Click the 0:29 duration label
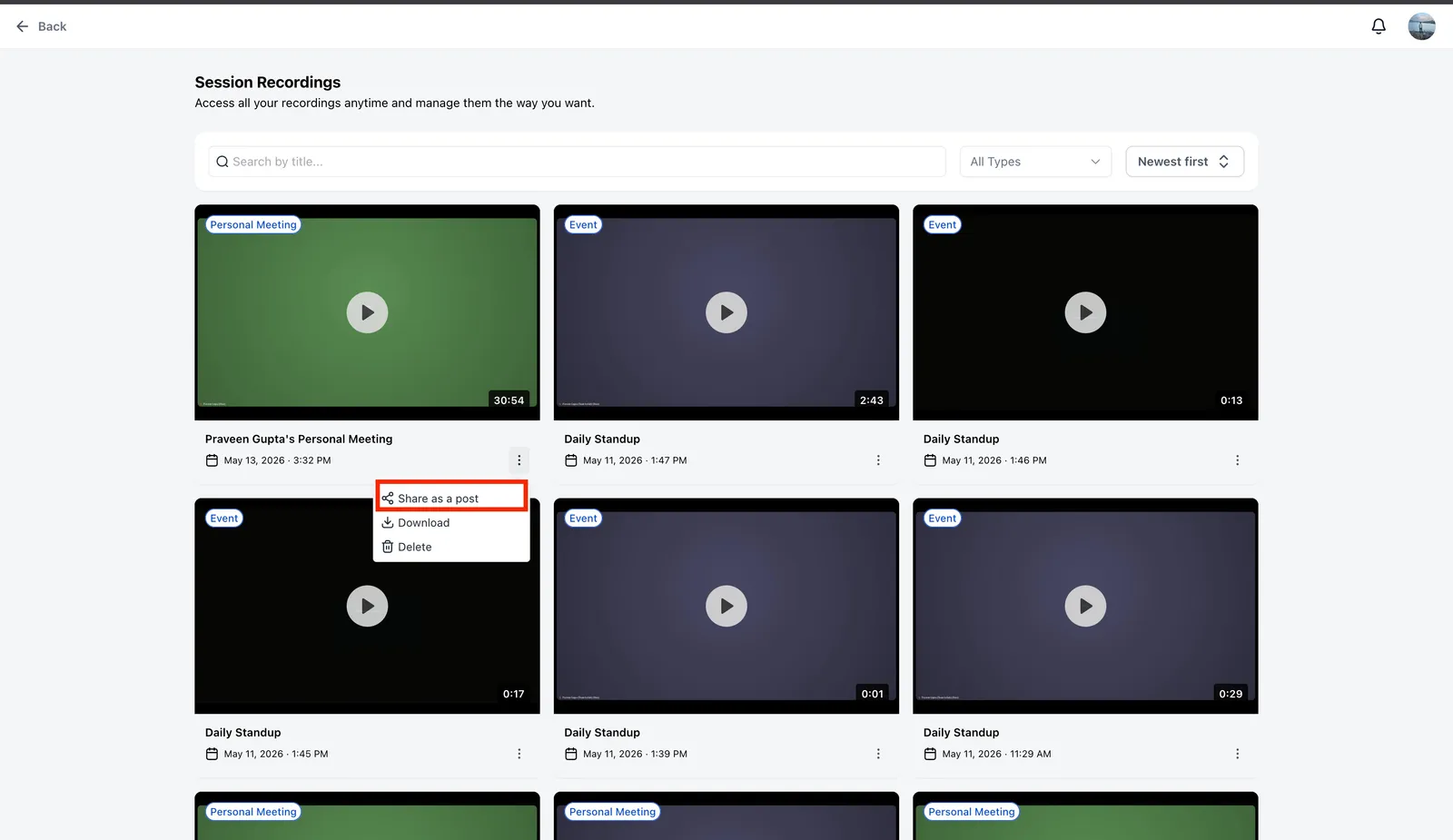 [1231, 694]
